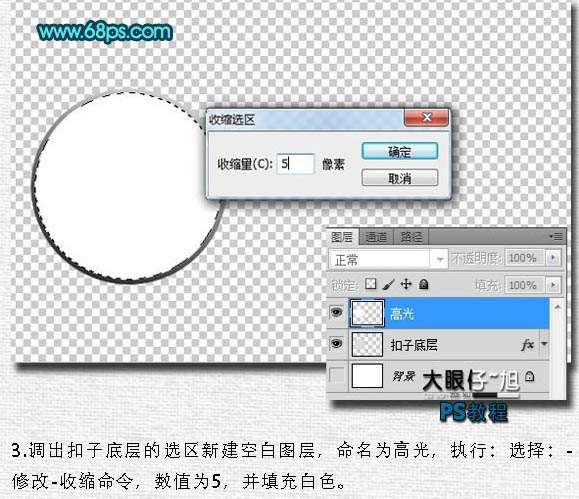Open the layers panel options menu
This screenshot has height=499, width=579.
click(556, 236)
